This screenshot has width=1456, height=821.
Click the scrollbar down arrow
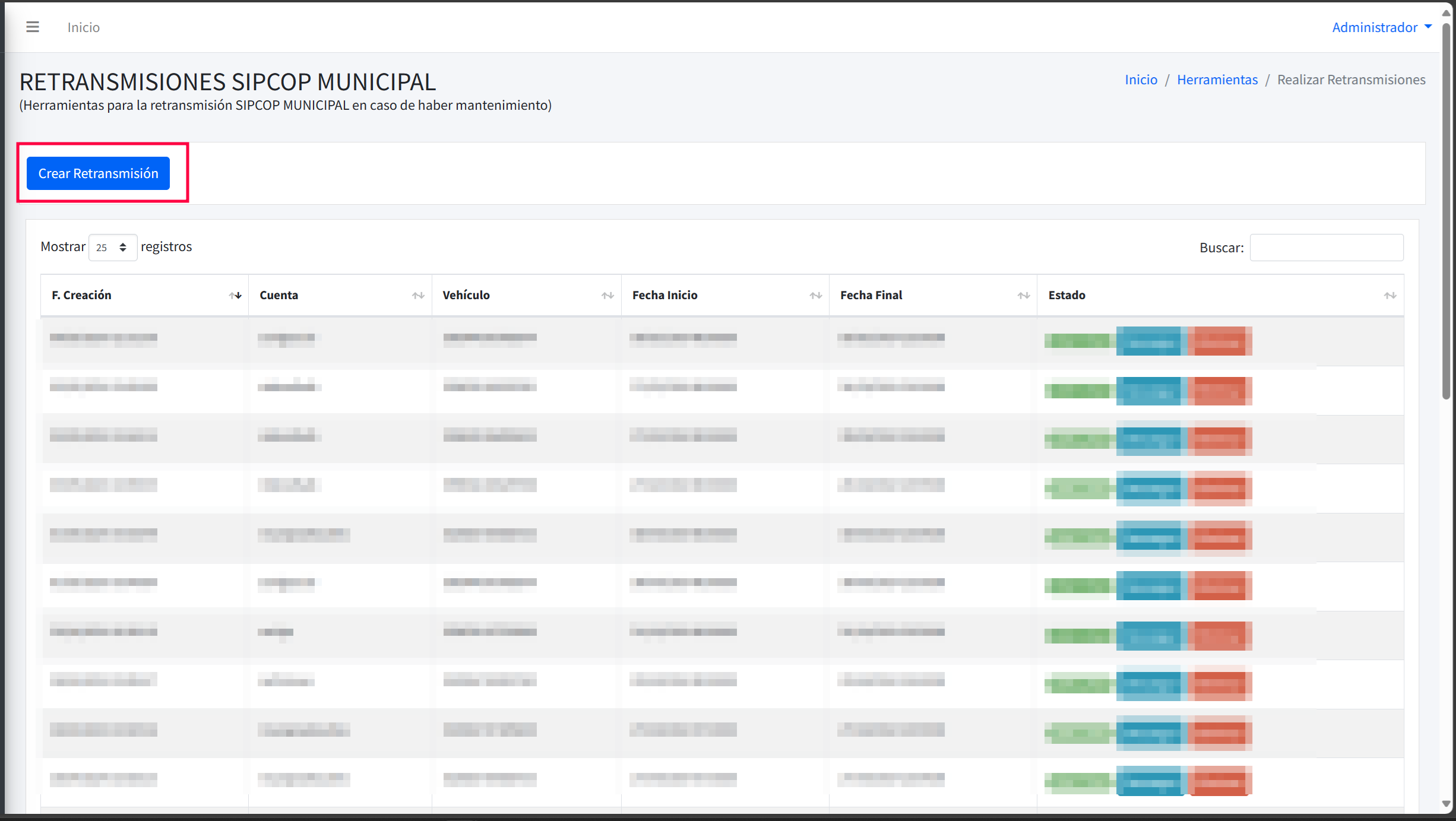[x=1446, y=804]
